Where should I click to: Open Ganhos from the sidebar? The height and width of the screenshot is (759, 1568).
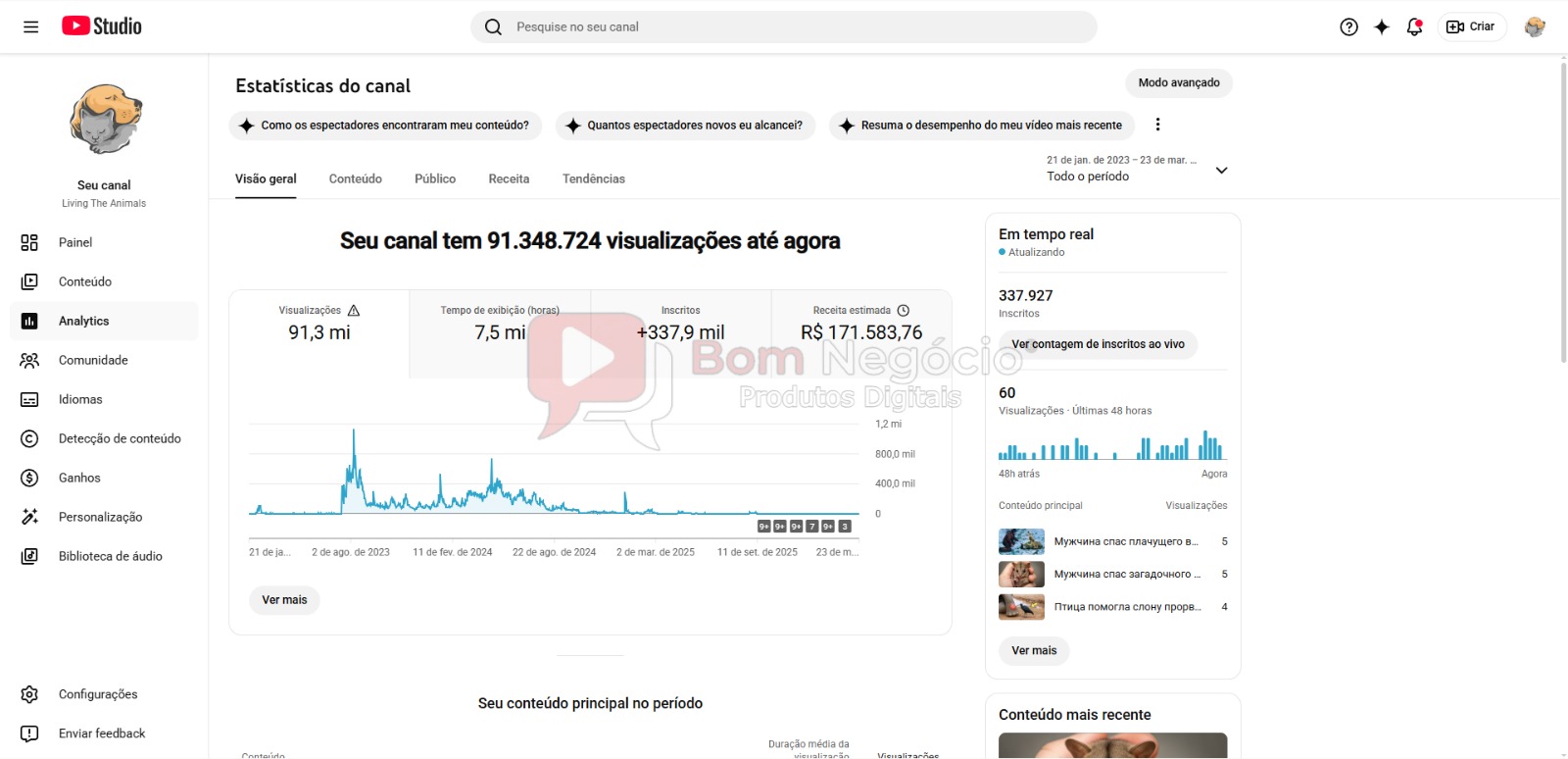79,478
